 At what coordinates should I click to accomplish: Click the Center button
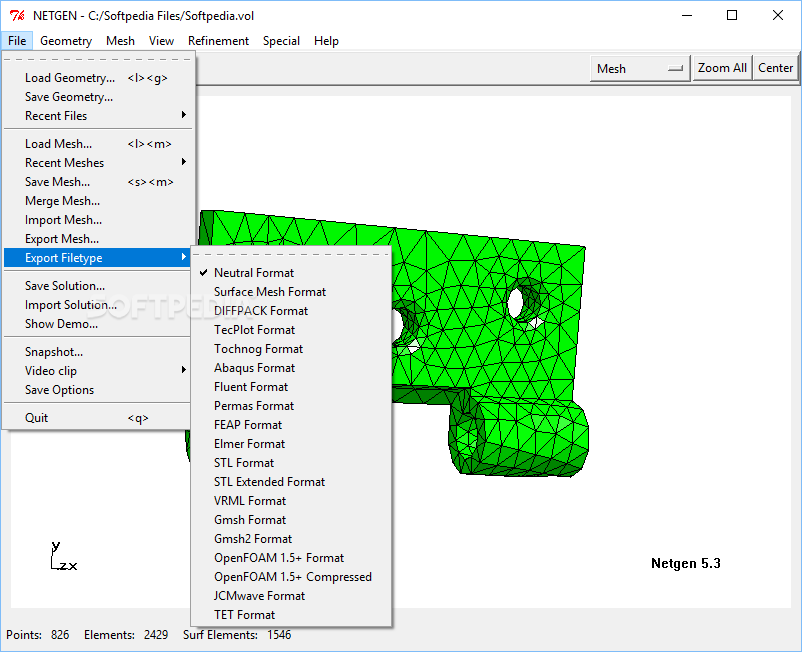click(x=775, y=68)
